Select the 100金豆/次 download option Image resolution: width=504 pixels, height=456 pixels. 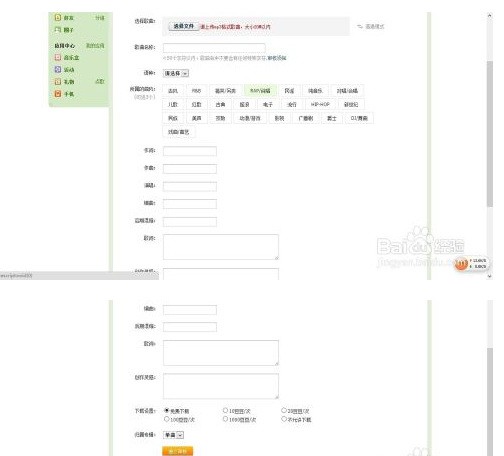click(x=167, y=419)
